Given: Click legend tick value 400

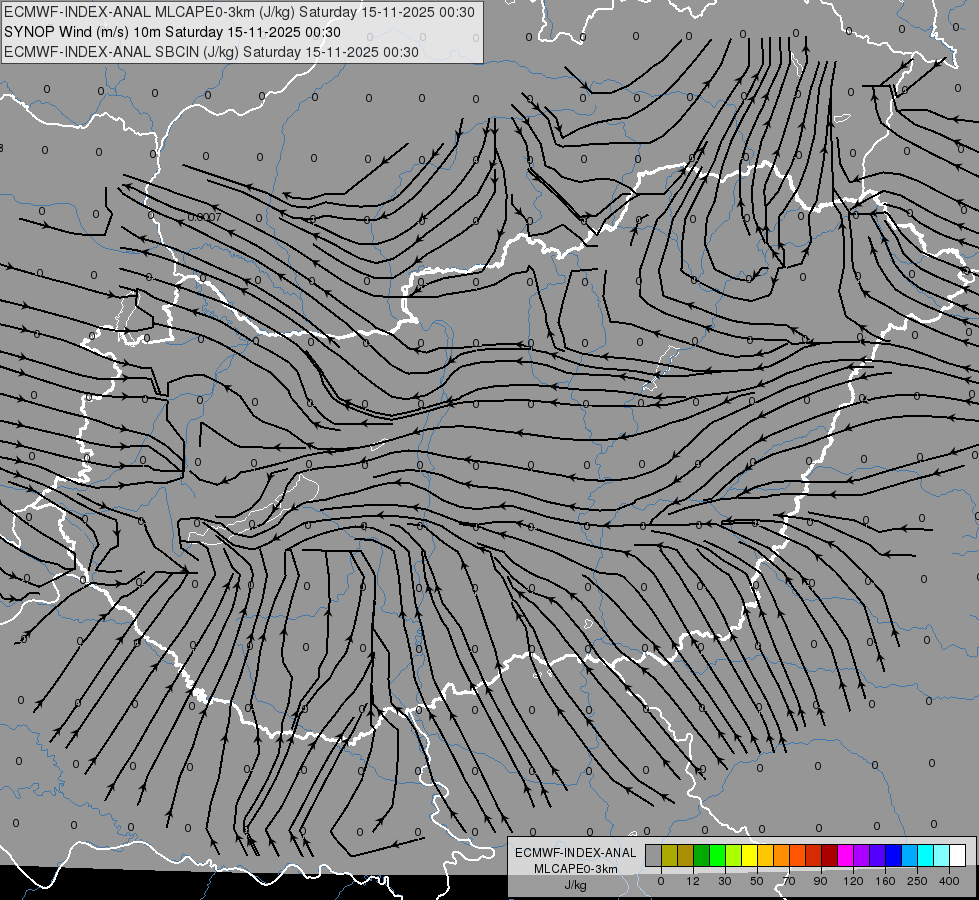Looking at the screenshot, I should pos(949,881).
